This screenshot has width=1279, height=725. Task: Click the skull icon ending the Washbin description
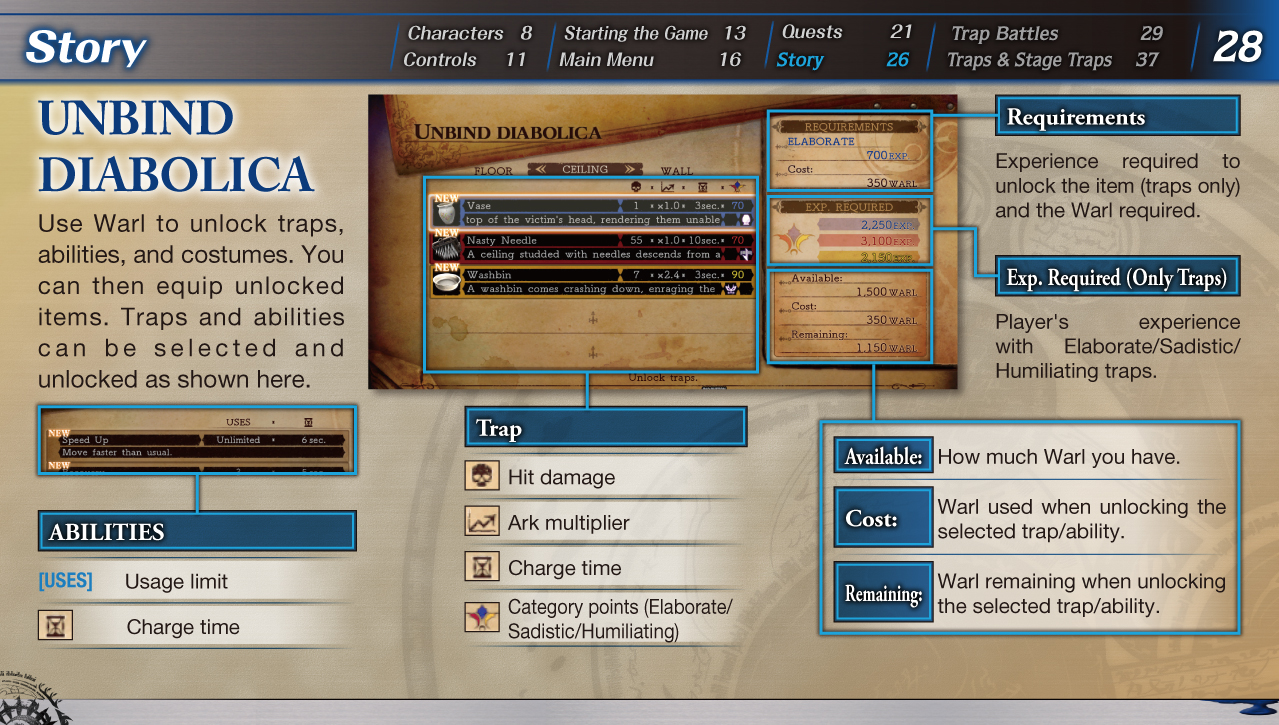tap(732, 289)
